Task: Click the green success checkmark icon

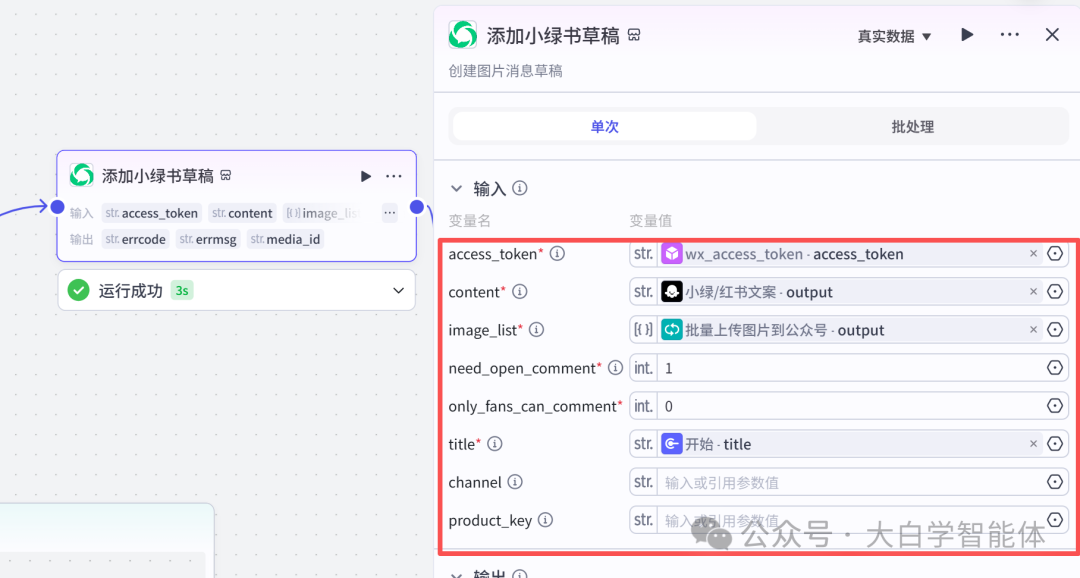Action: (x=79, y=290)
